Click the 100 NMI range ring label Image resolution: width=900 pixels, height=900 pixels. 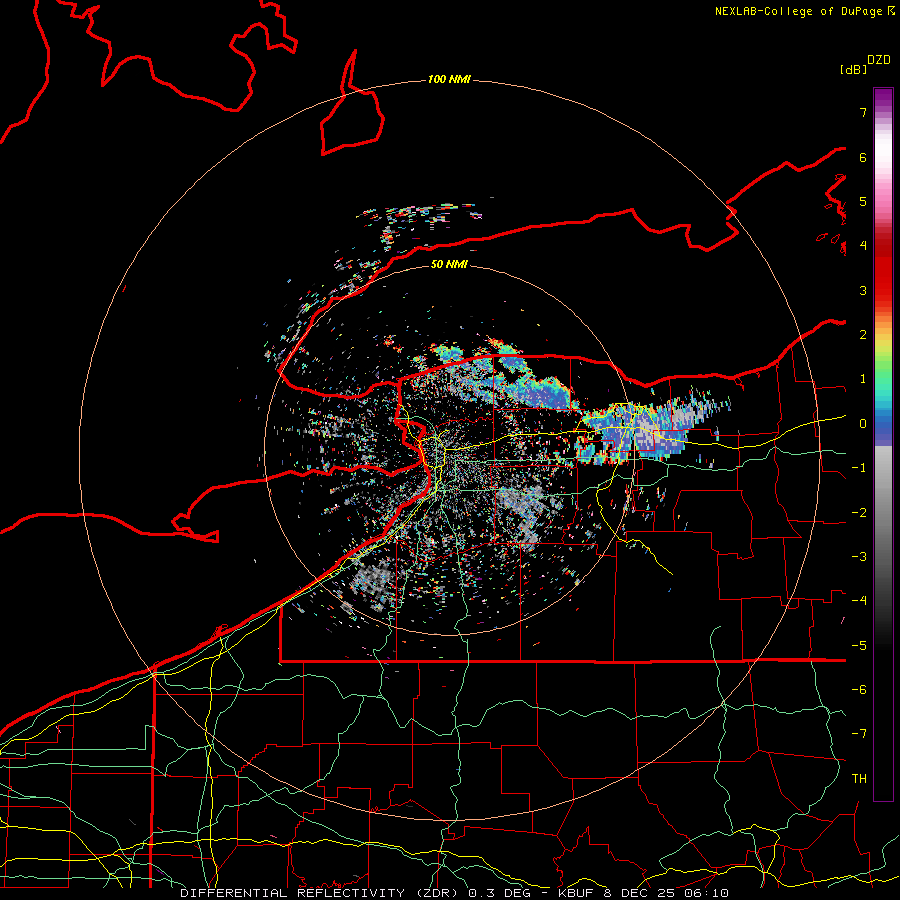[x=449, y=79]
